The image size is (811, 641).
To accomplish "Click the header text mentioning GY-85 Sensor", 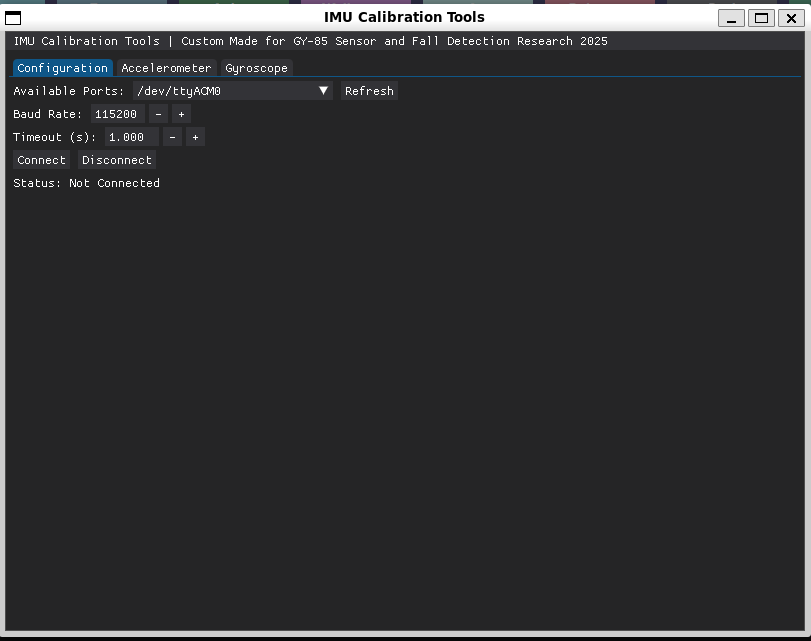I will [310, 41].
